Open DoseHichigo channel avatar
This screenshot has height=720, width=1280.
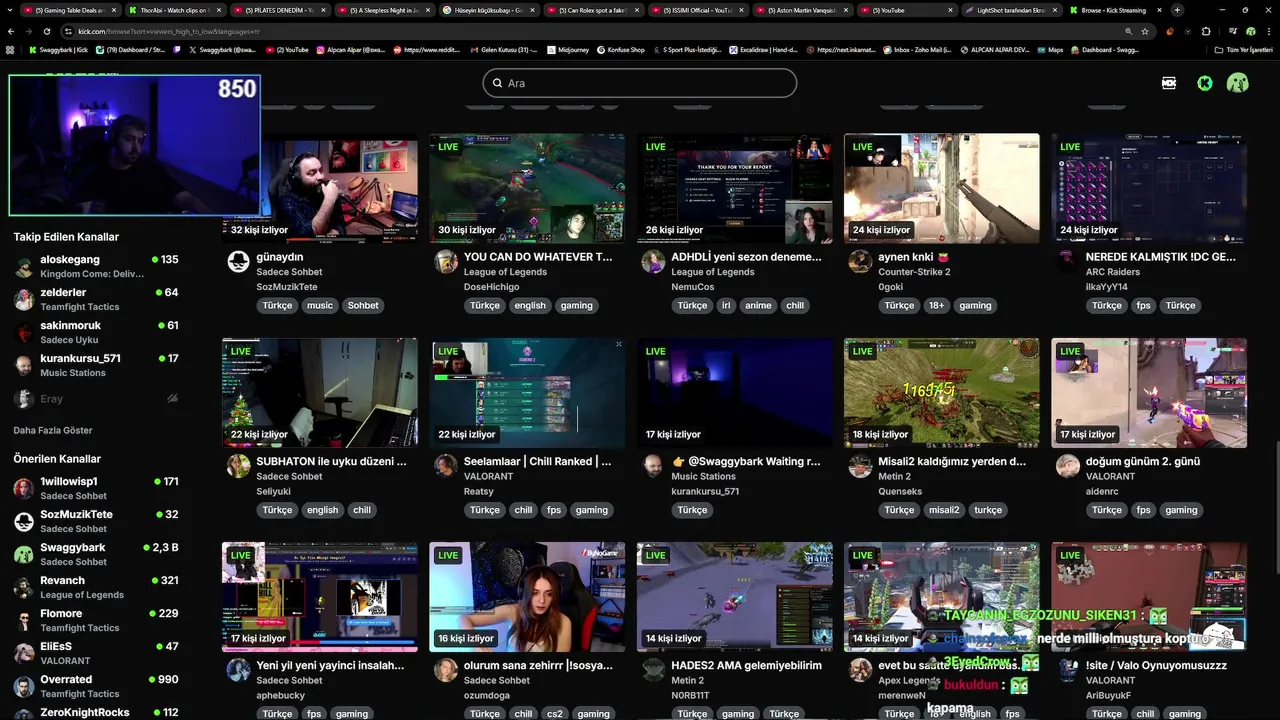446,262
